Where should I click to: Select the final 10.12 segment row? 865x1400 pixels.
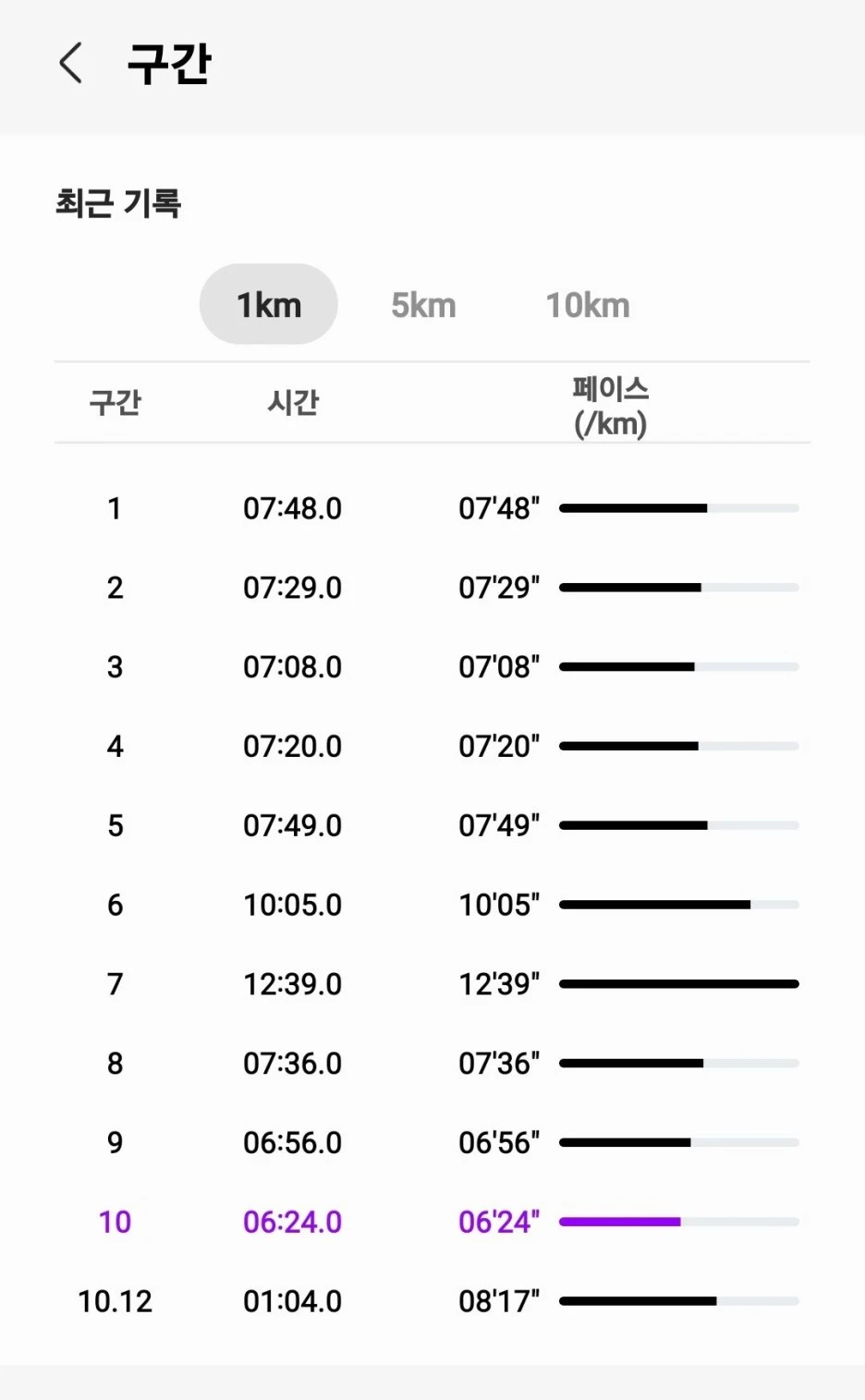[432, 1301]
